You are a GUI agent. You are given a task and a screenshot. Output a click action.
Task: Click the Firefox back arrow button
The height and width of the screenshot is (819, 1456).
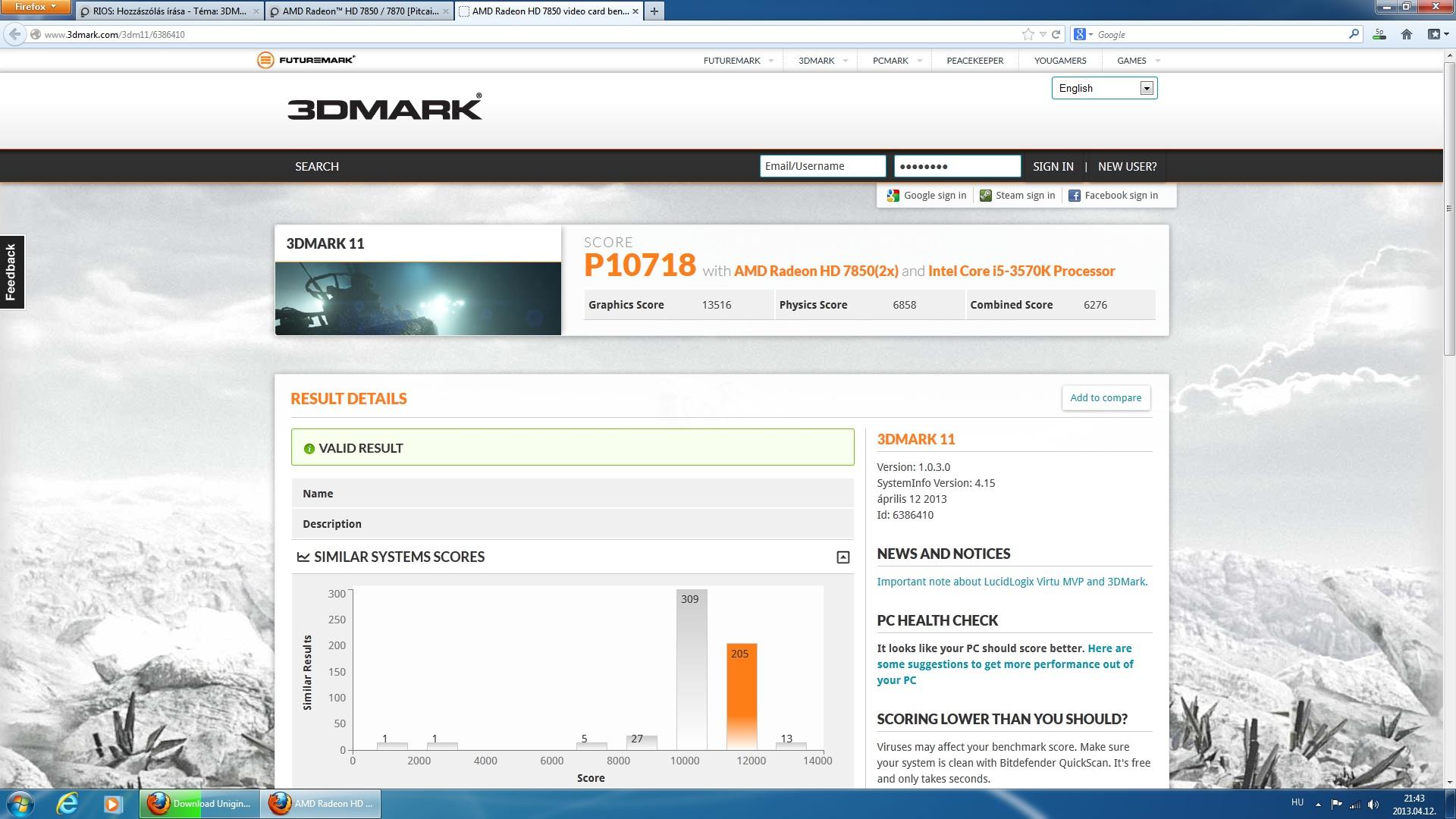(x=14, y=34)
